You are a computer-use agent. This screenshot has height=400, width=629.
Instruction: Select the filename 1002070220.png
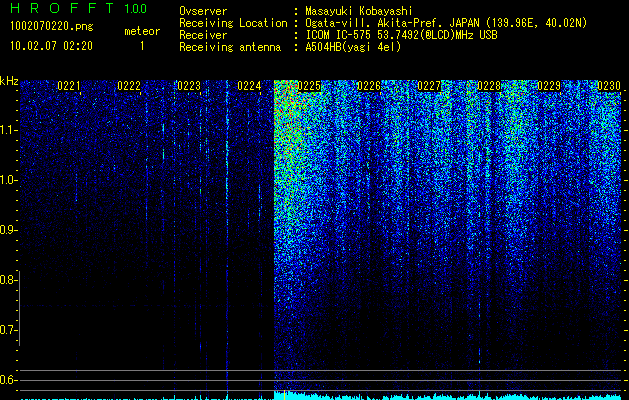click(x=52, y=27)
